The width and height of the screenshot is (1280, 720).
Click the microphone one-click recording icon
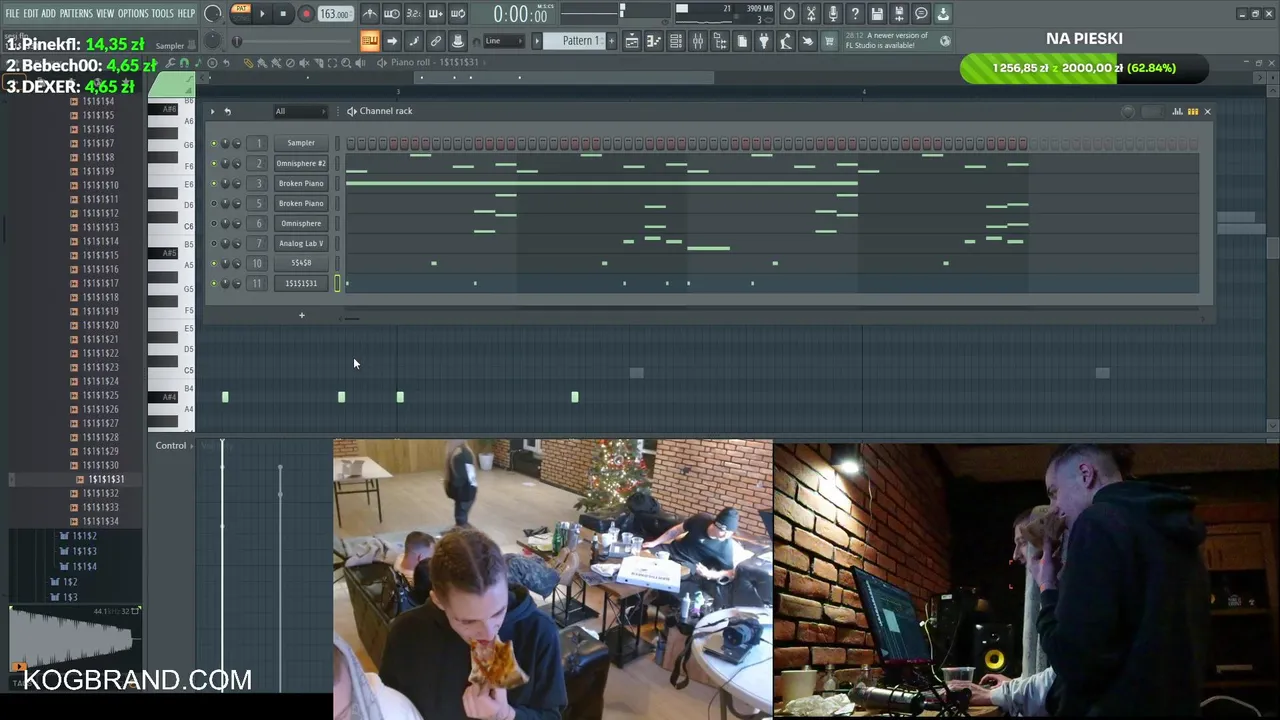(833, 14)
